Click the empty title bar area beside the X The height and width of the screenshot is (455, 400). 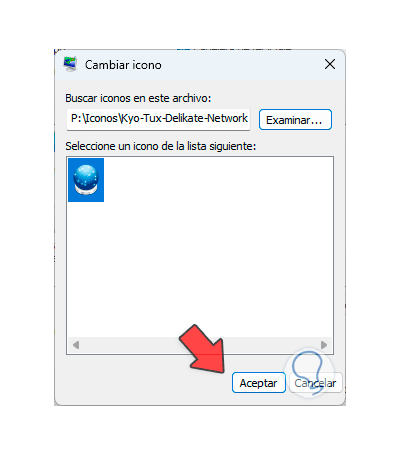tap(240, 64)
